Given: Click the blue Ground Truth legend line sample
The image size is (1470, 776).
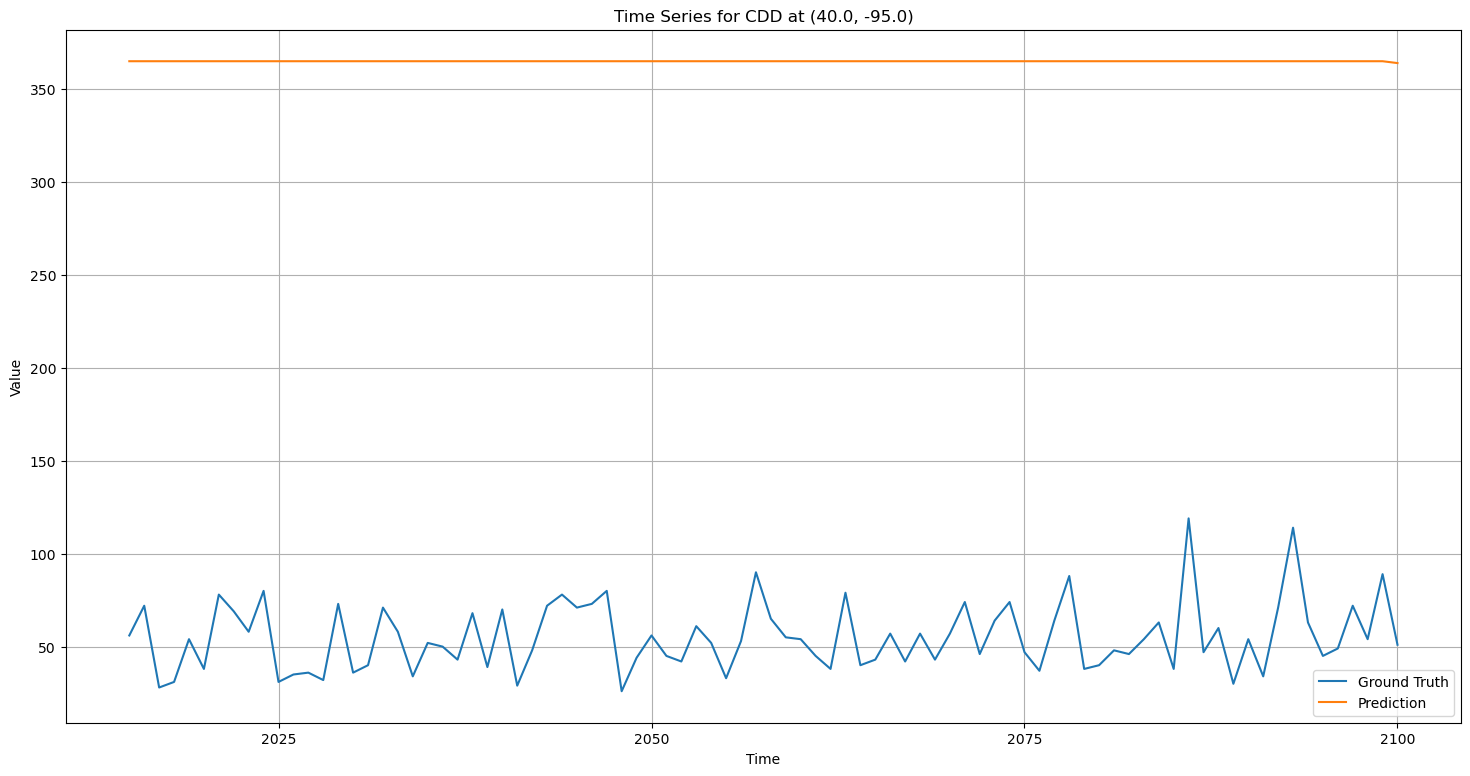Looking at the screenshot, I should 1335,683.
